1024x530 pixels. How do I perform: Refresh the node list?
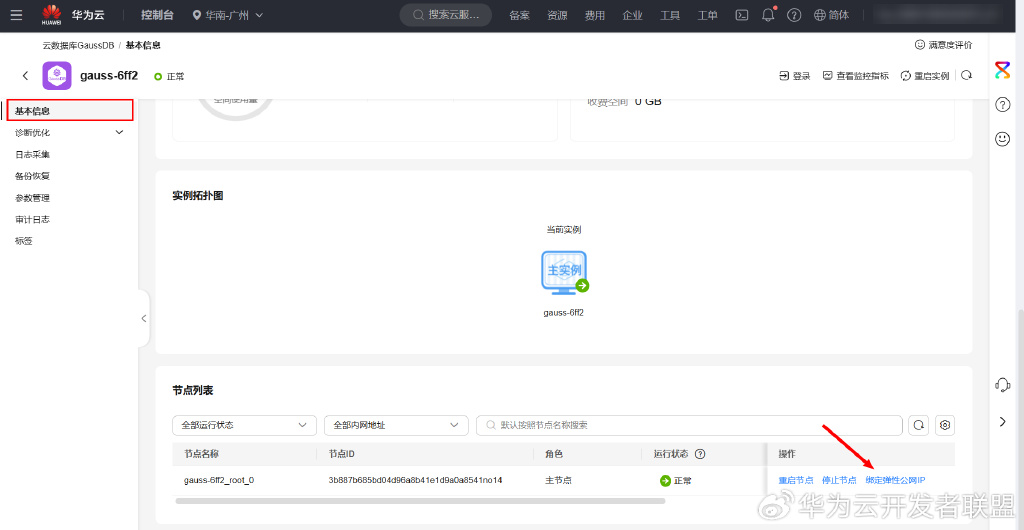918,425
